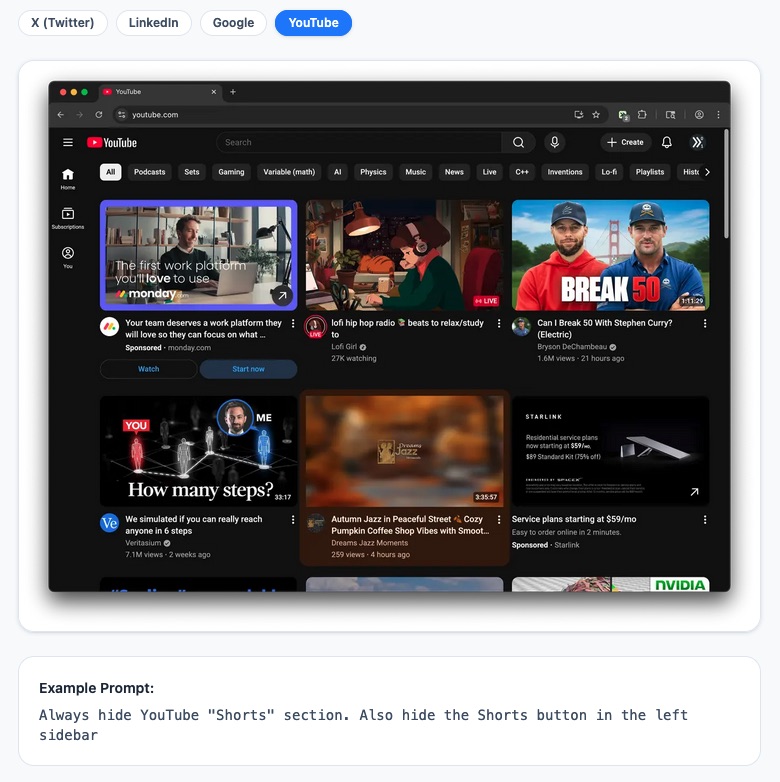Open the browser extensions puzzle icon

(642, 115)
